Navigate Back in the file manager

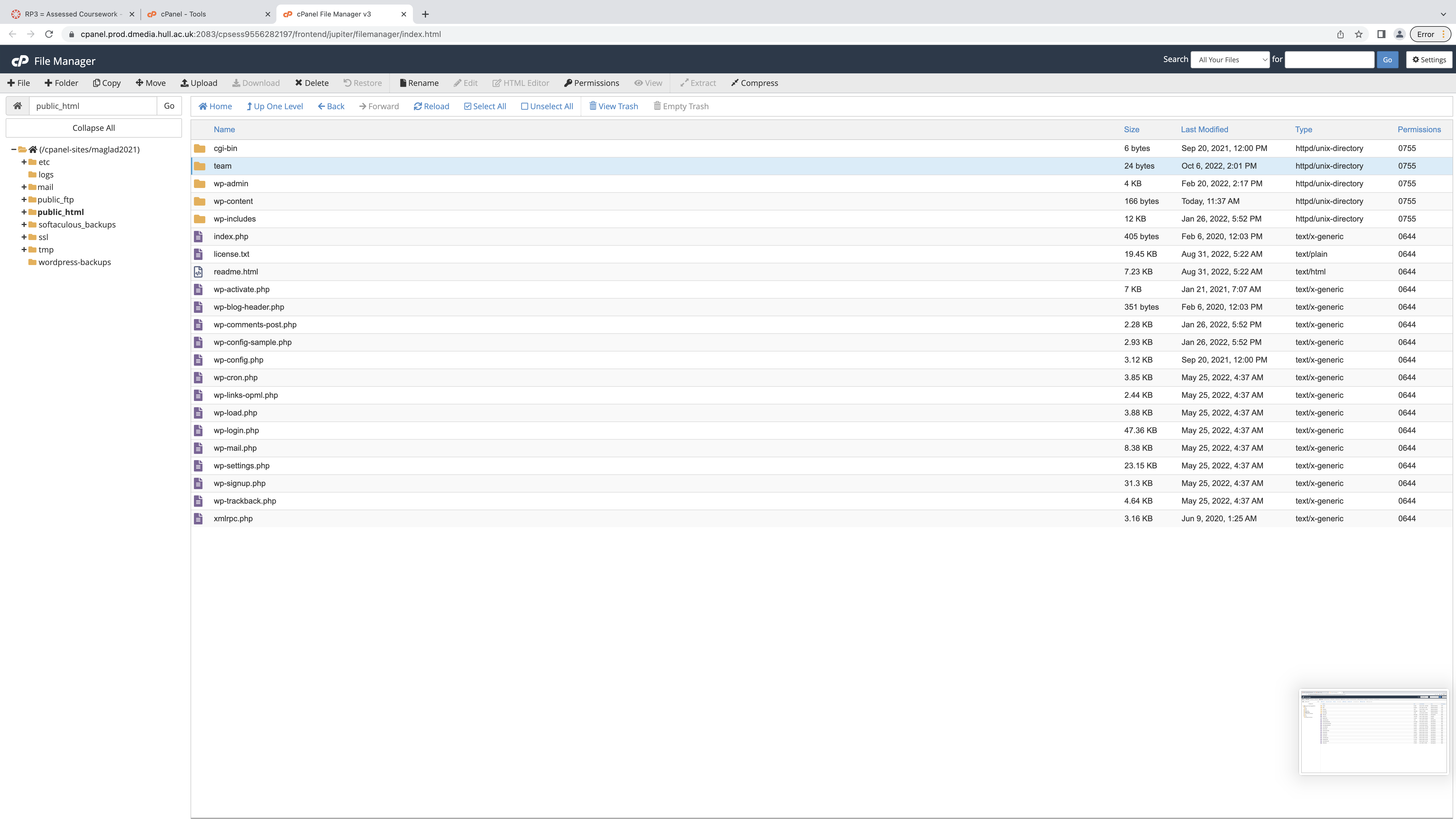[331, 106]
